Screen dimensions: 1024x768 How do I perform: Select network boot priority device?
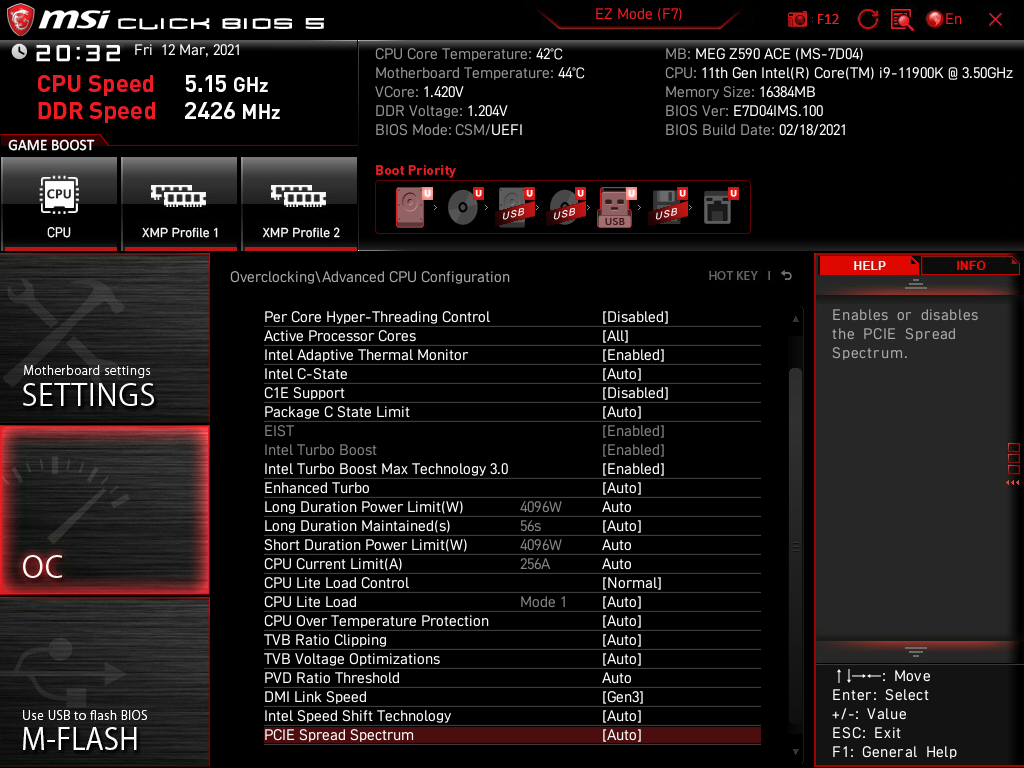click(720, 207)
